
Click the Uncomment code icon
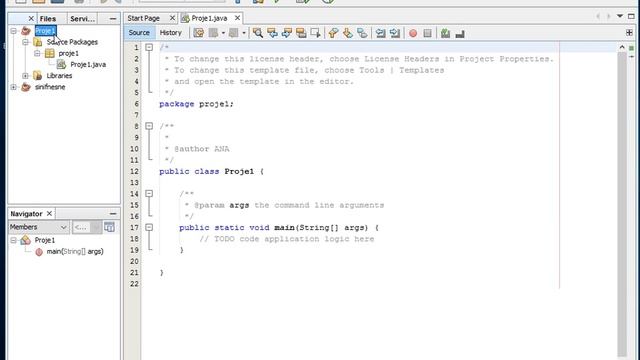(460, 33)
